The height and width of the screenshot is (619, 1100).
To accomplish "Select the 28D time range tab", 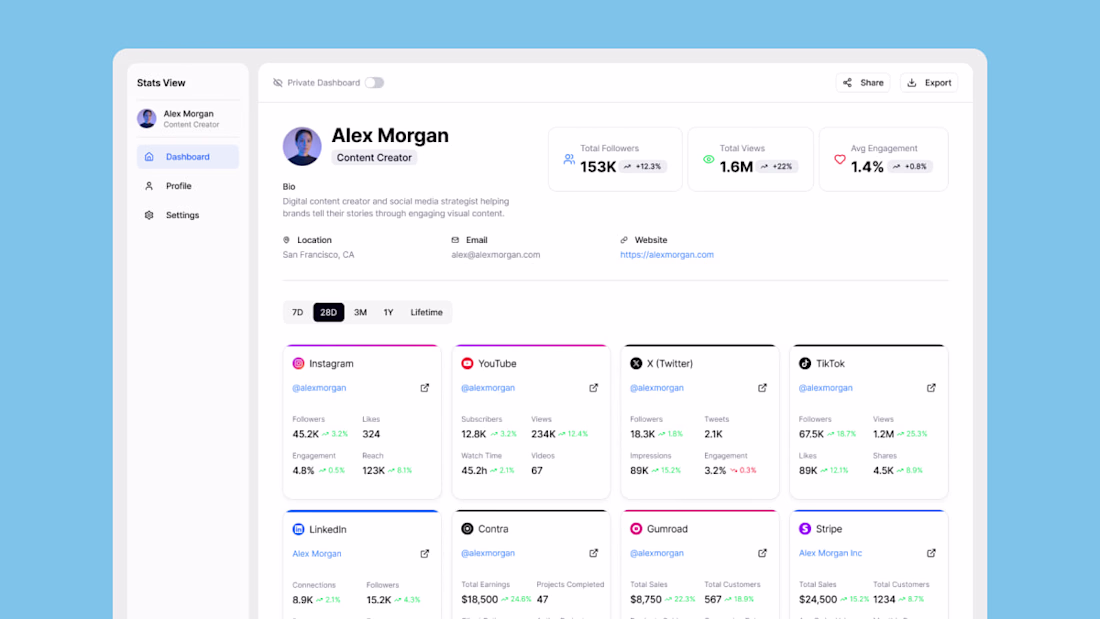I will tap(328, 312).
